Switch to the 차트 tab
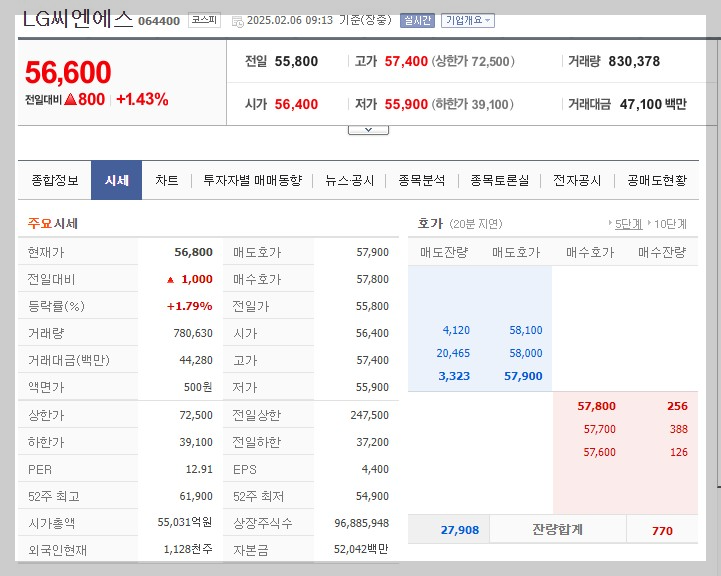Viewport: 721px width, 576px height. tap(166, 180)
